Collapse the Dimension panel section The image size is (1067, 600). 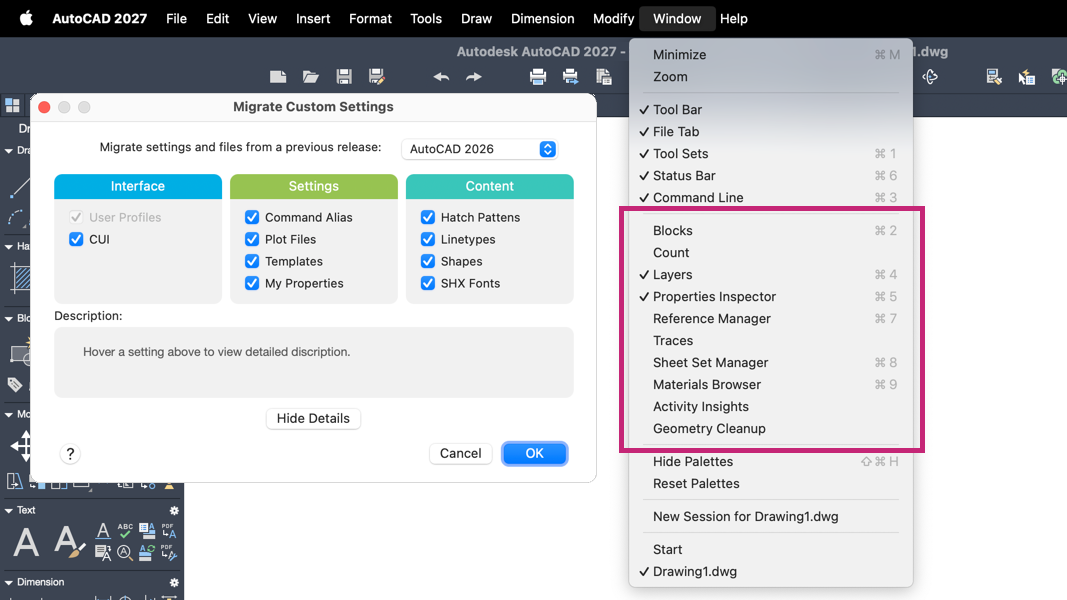tap(9, 582)
